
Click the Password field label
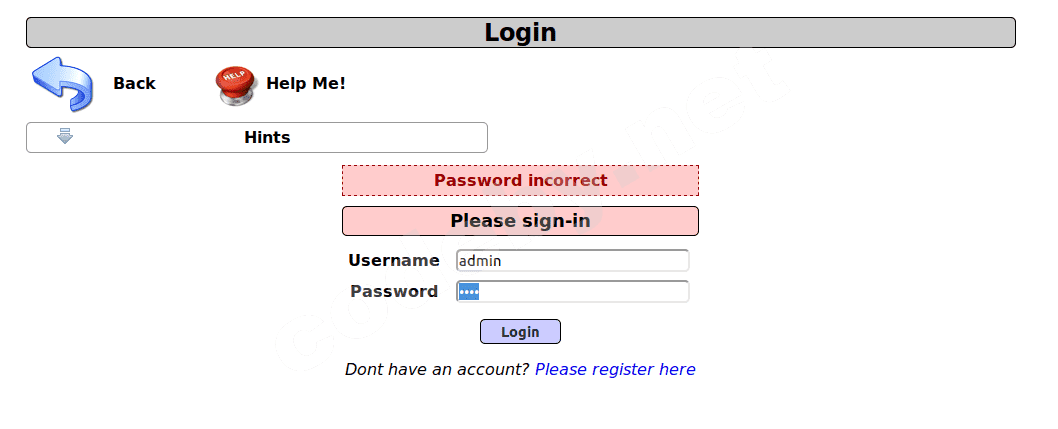tap(394, 292)
